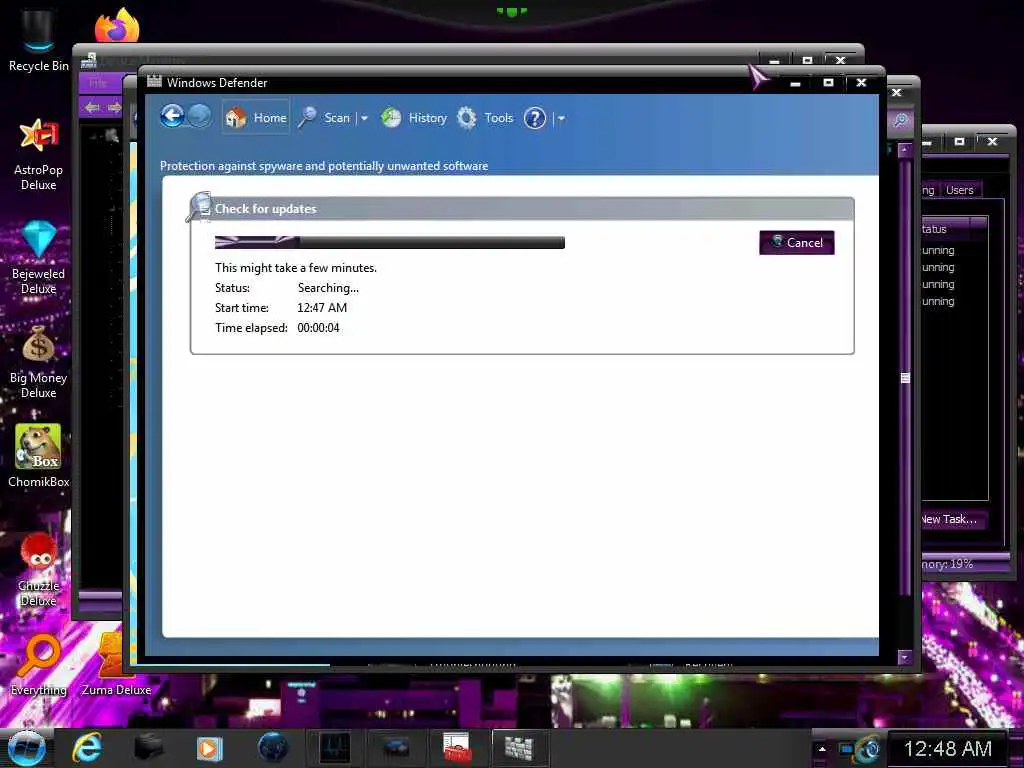The image size is (1024, 768).
Task: Click the red toolbox taskbar icon
Action: [x=456, y=748]
